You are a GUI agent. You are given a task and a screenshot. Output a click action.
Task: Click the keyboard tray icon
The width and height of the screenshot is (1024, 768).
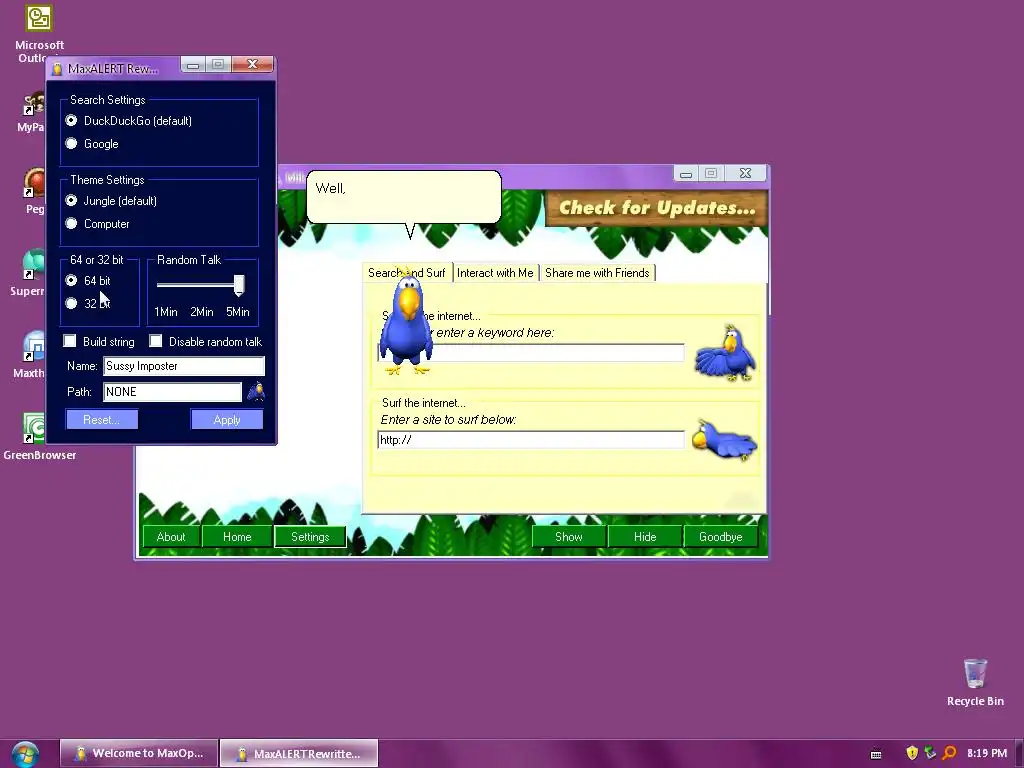click(876, 754)
